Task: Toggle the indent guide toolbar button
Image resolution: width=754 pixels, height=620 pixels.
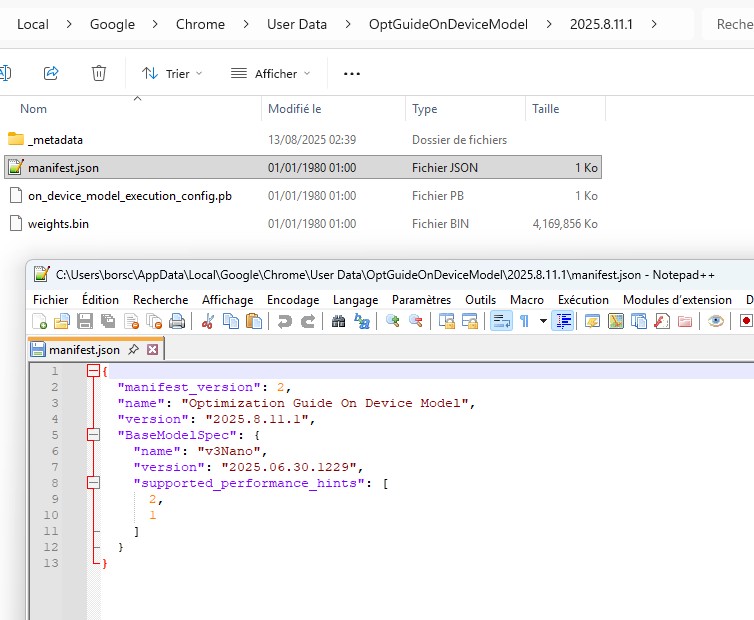Action: (563, 321)
